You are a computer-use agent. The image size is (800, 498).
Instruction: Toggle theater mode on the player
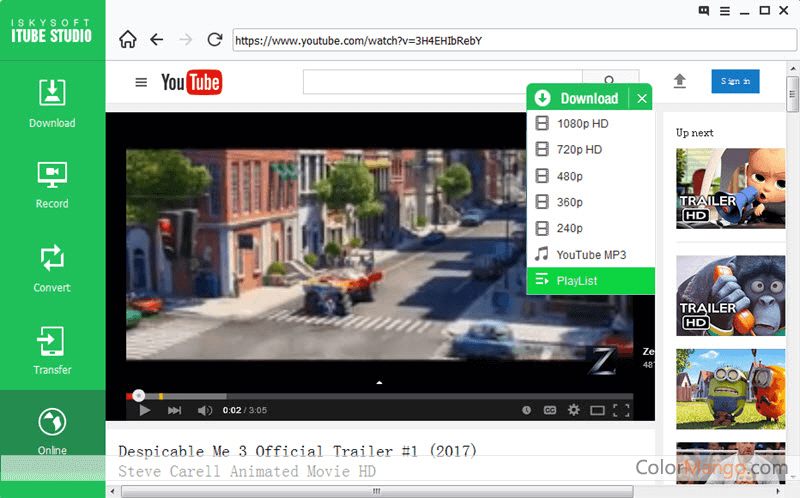pos(597,410)
